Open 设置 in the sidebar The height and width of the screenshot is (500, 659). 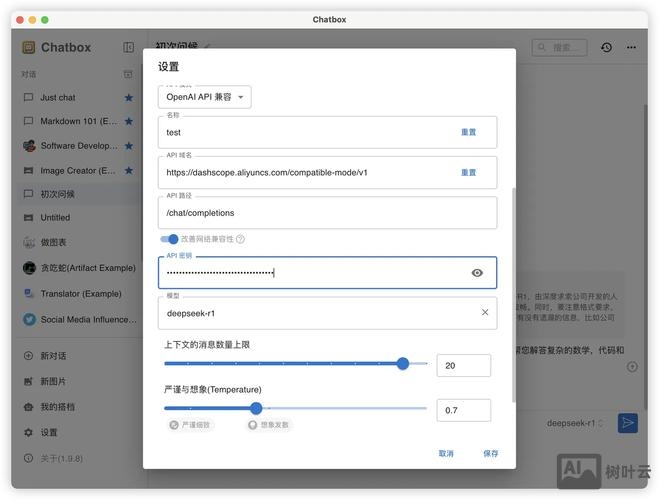click(78, 432)
